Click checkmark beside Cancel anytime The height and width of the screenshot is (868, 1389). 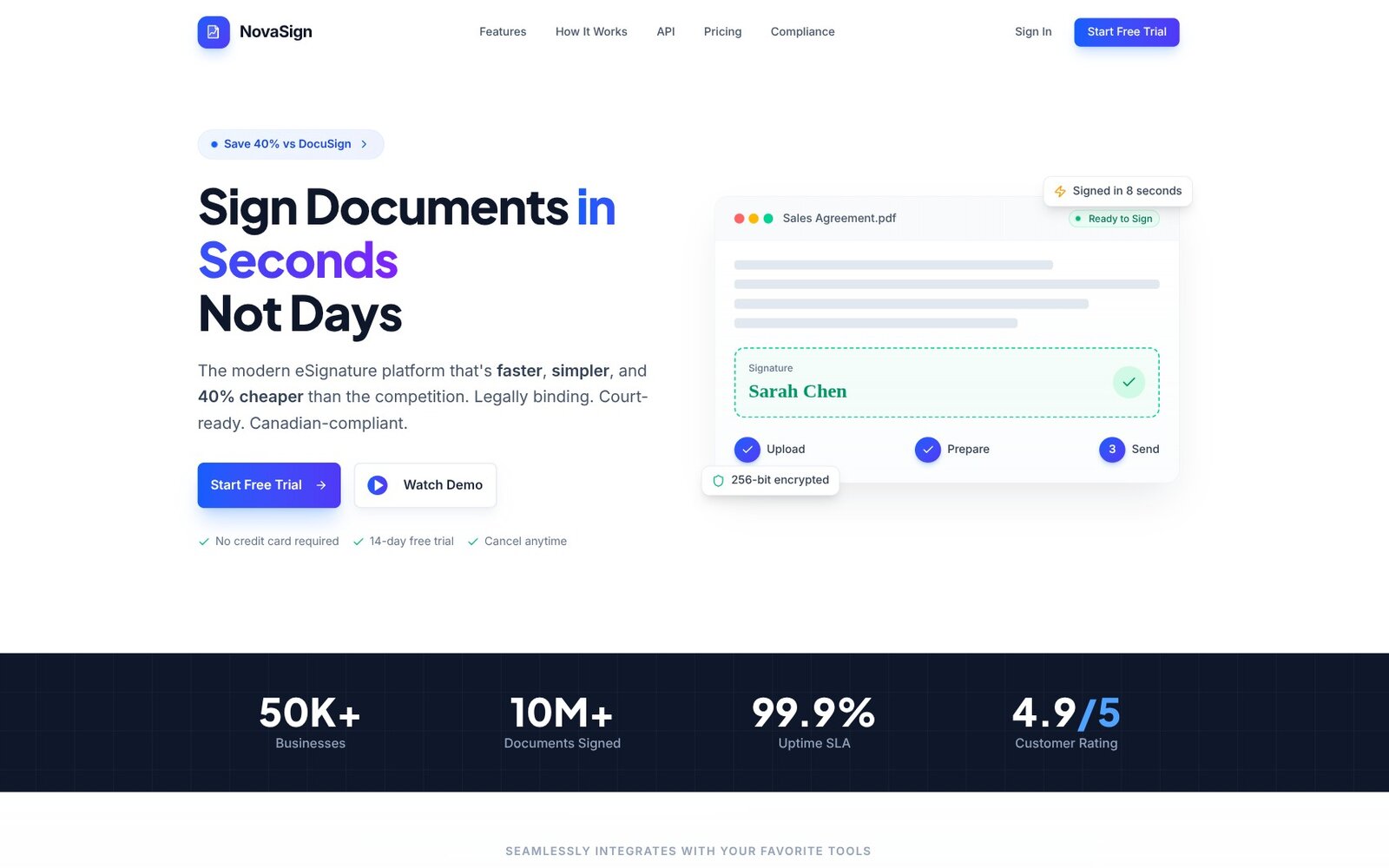473,542
